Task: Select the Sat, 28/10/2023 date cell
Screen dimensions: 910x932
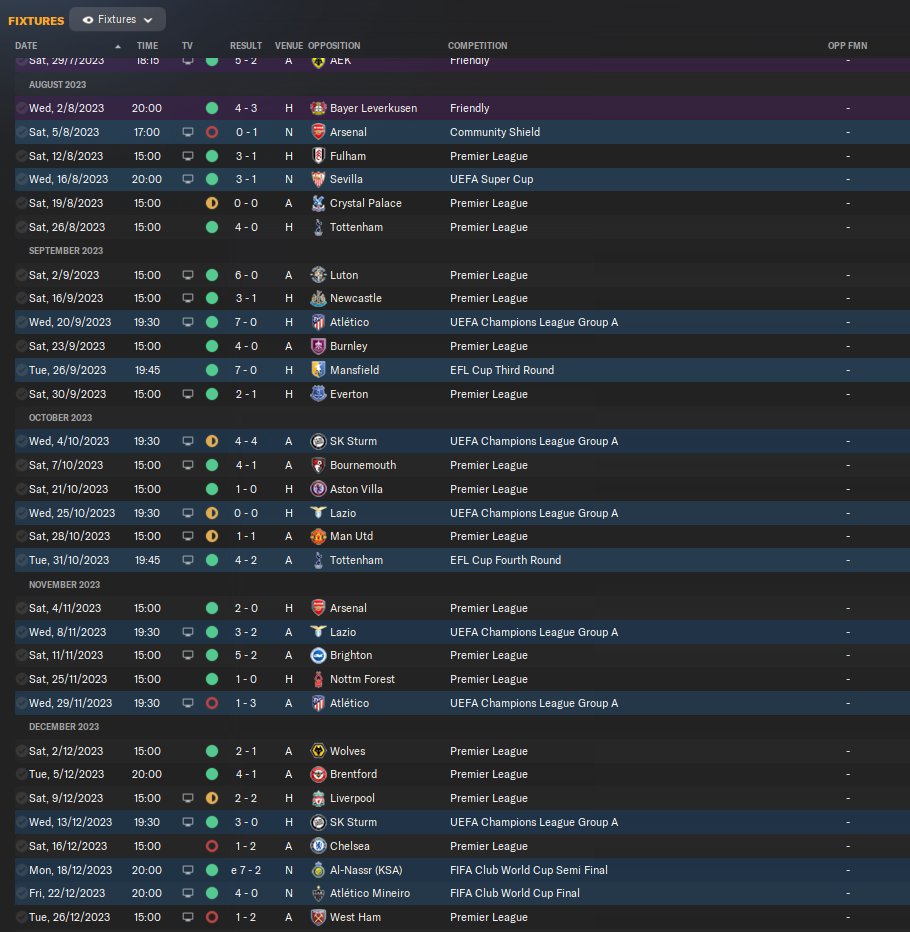Action: (x=70, y=536)
